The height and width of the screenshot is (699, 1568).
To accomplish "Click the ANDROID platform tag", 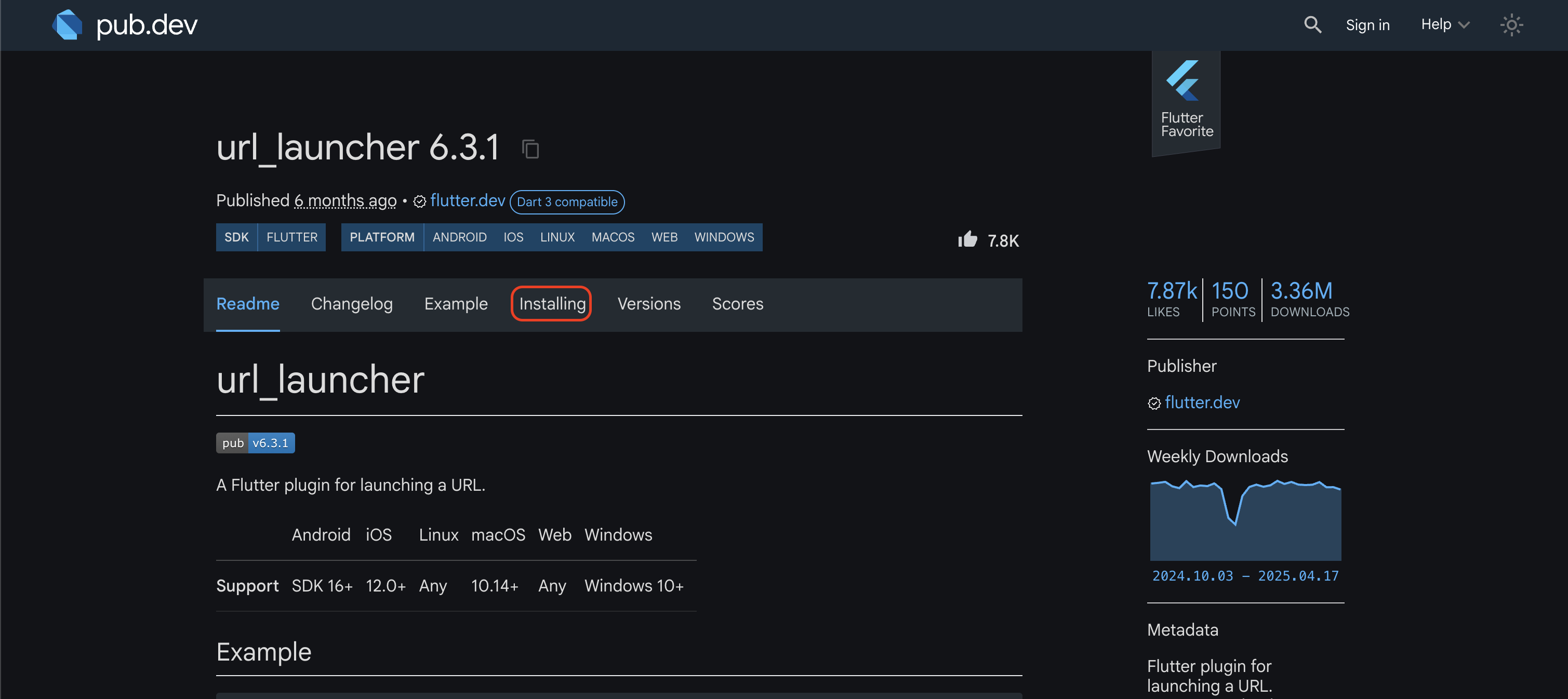I will pyautogui.click(x=459, y=237).
